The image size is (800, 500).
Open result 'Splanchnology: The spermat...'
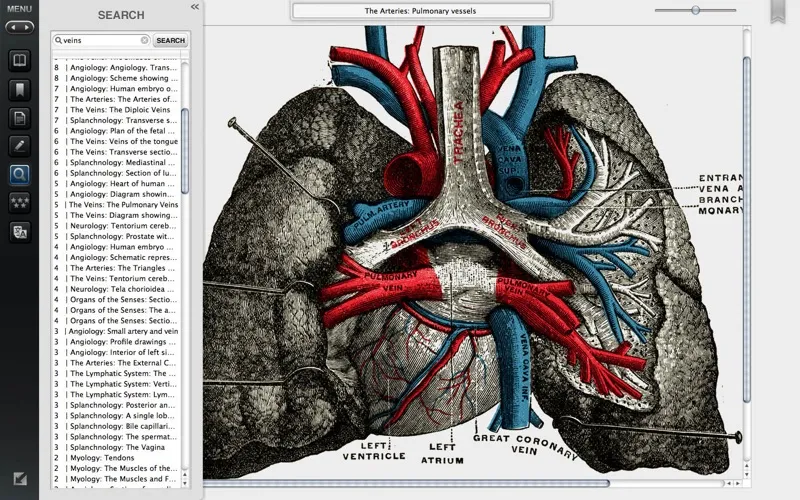point(116,437)
